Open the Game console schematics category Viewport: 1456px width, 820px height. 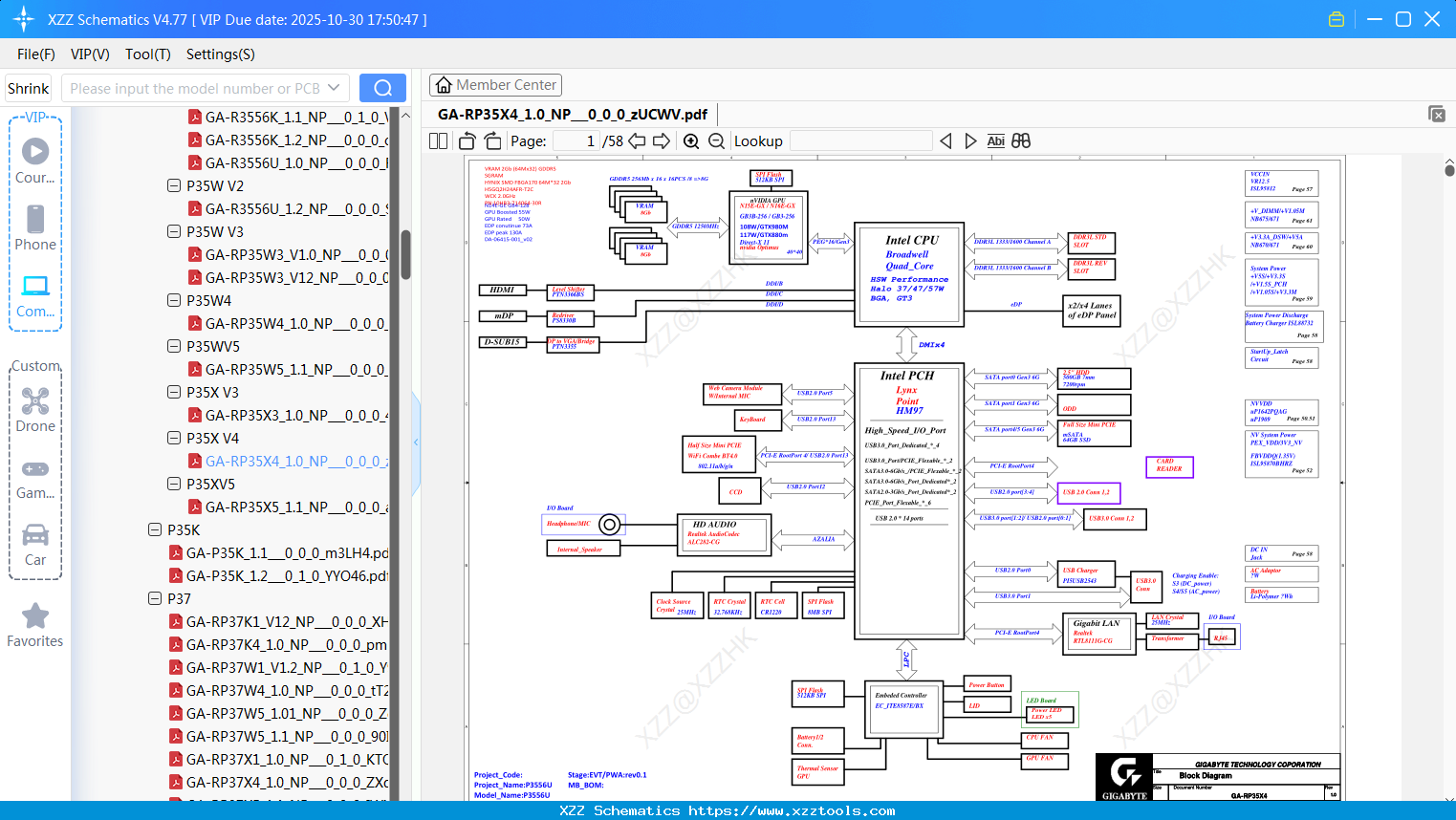(x=35, y=478)
